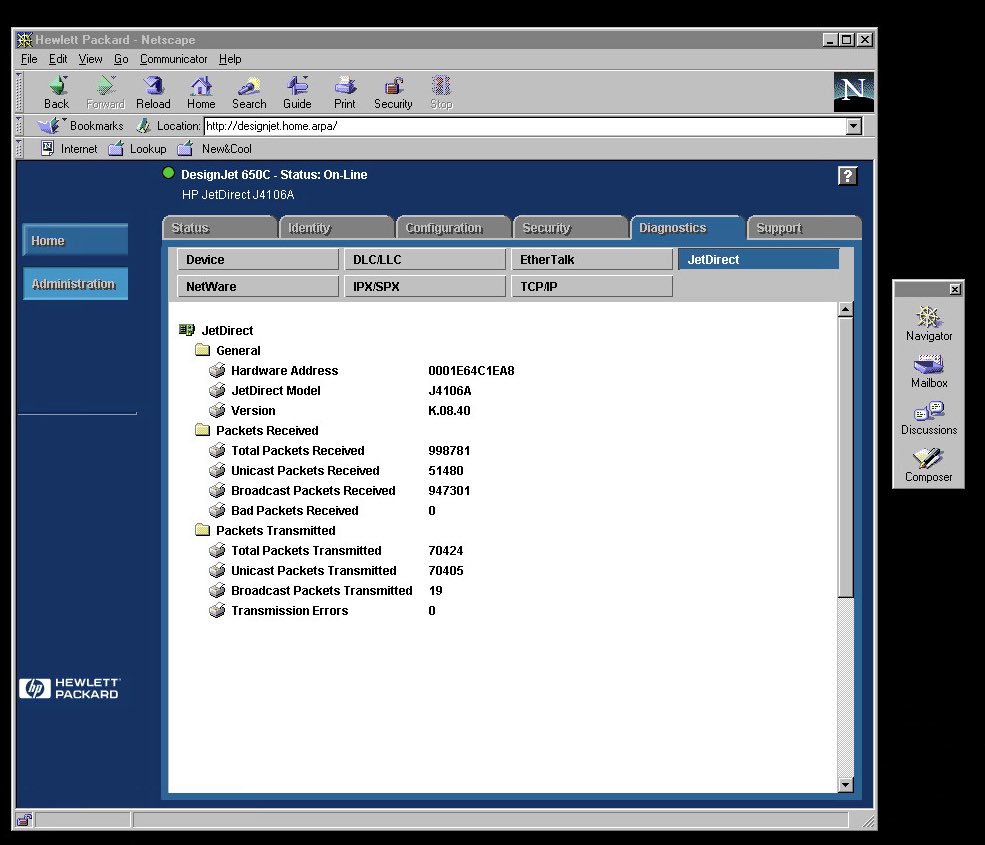985x845 pixels.
Task: Open the View menu
Action: [90, 59]
